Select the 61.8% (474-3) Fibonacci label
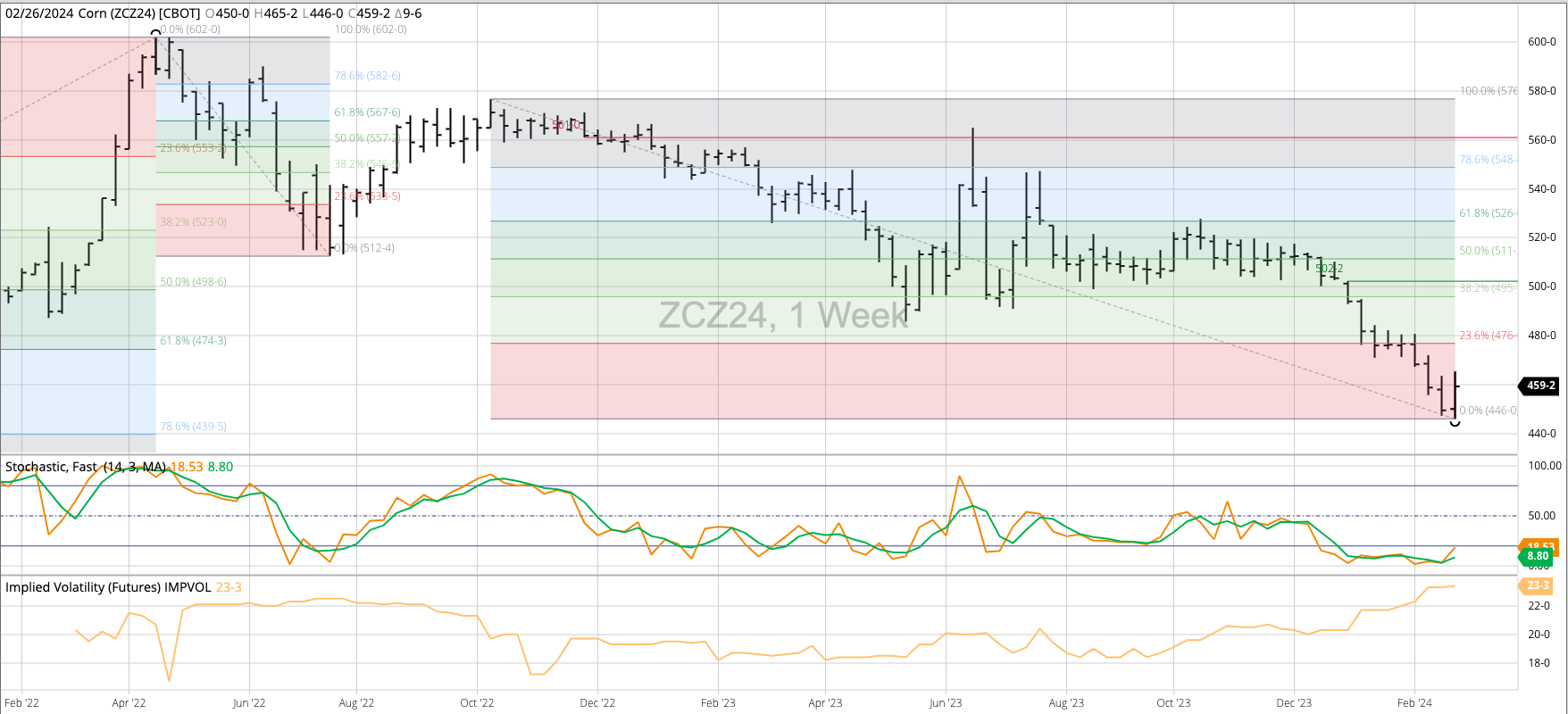The height and width of the screenshot is (714, 1568). coord(193,341)
